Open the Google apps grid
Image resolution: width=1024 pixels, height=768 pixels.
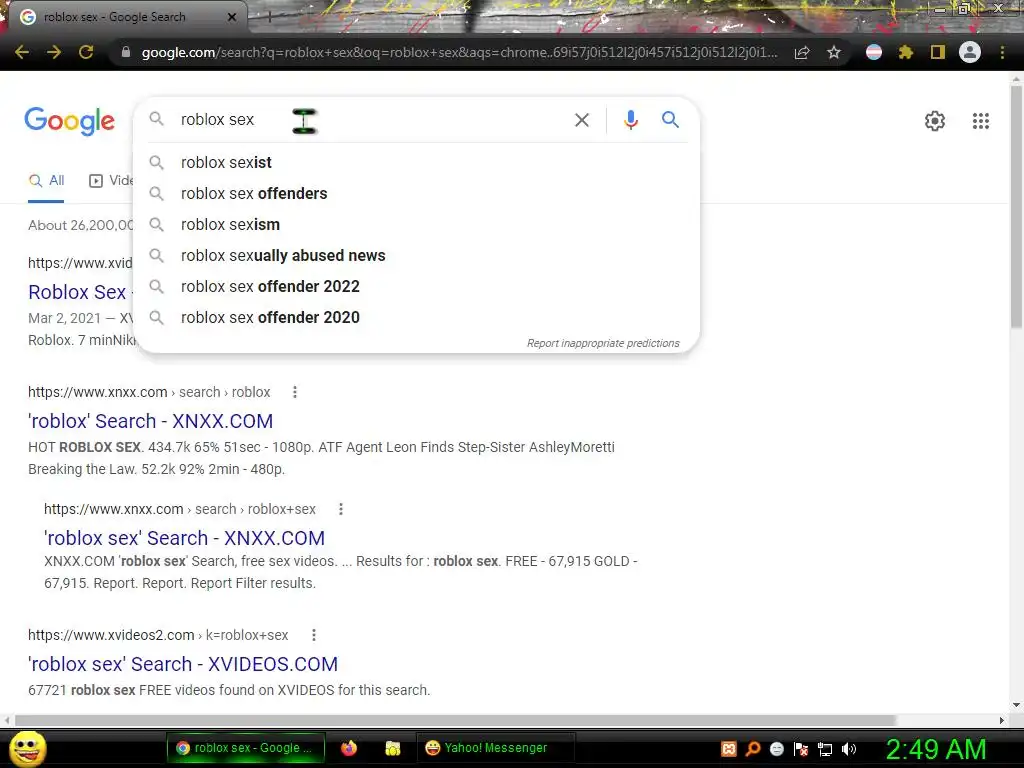(980, 121)
